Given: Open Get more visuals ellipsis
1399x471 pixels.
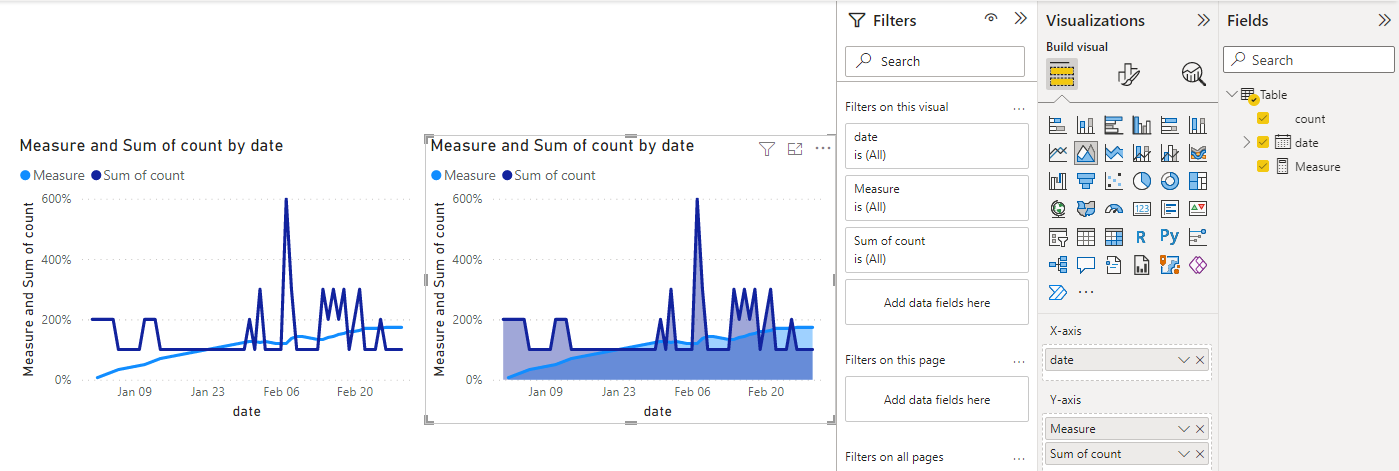Looking at the screenshot, I should click(x=1086, y=293).
